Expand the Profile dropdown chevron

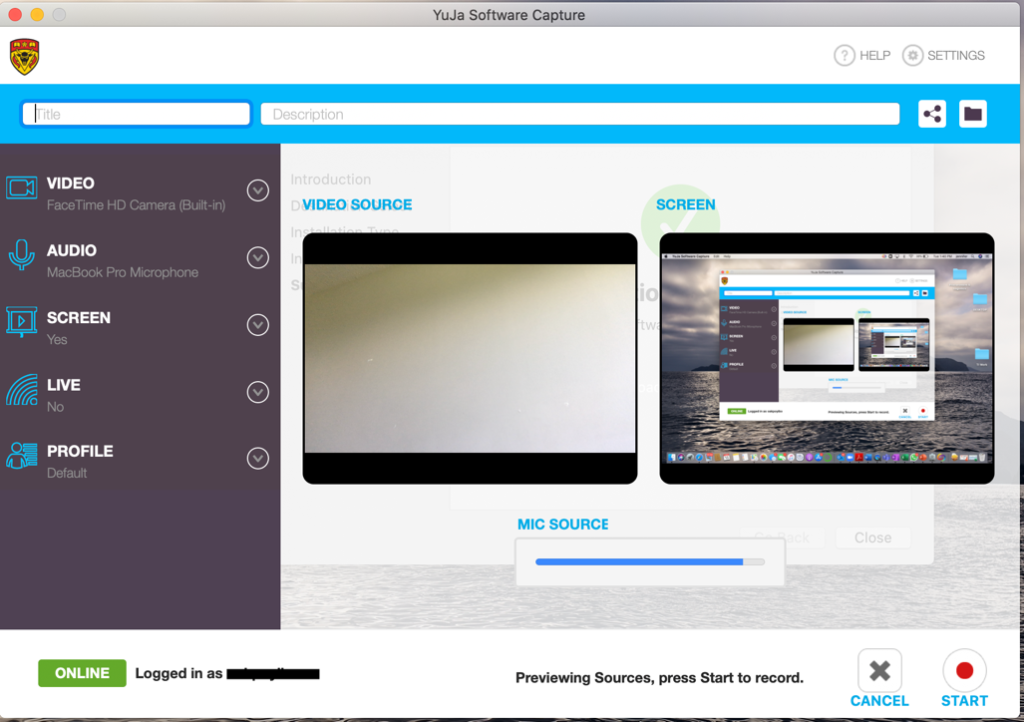[258, 459]
